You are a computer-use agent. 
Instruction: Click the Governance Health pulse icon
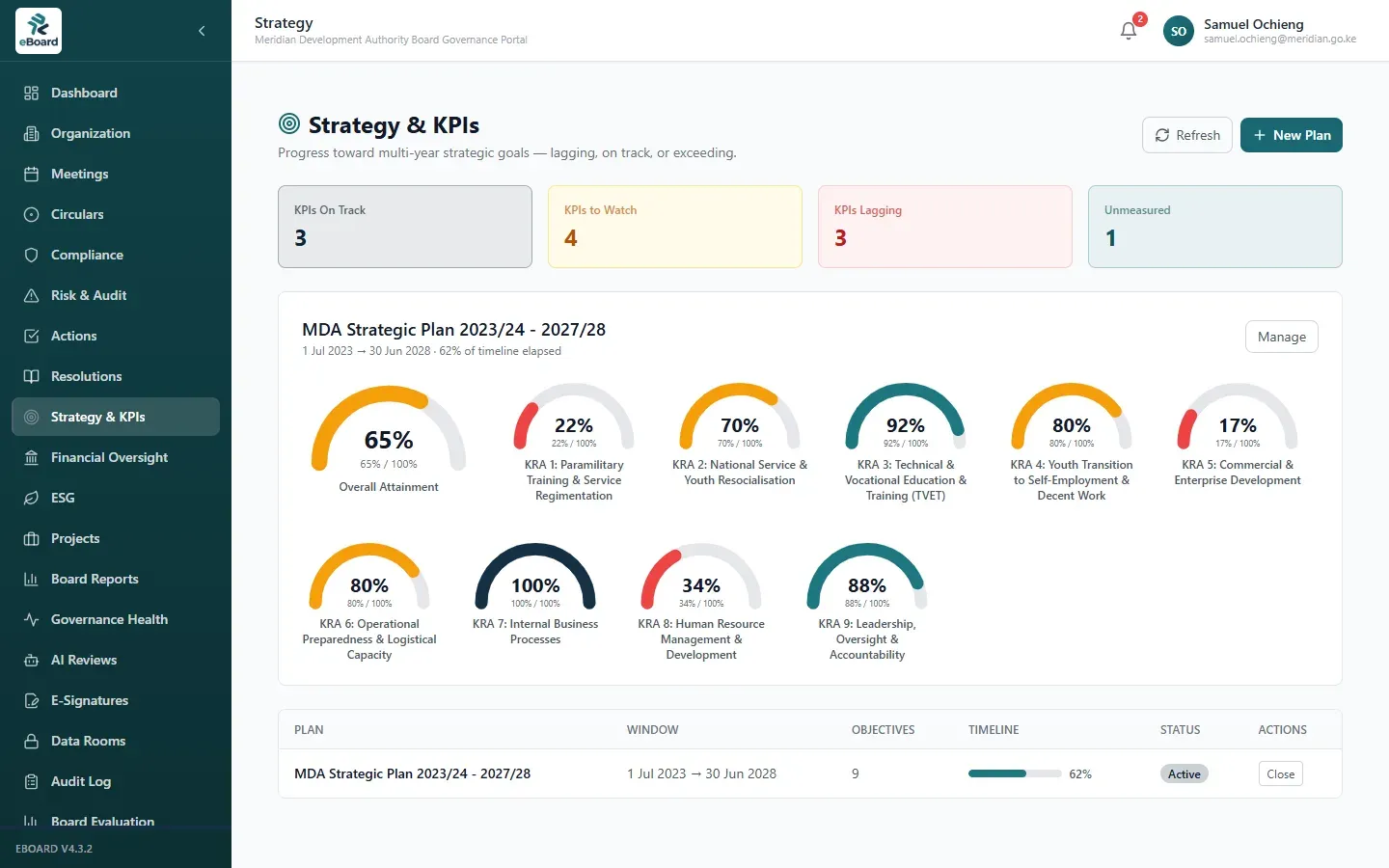tap(32, 619)
